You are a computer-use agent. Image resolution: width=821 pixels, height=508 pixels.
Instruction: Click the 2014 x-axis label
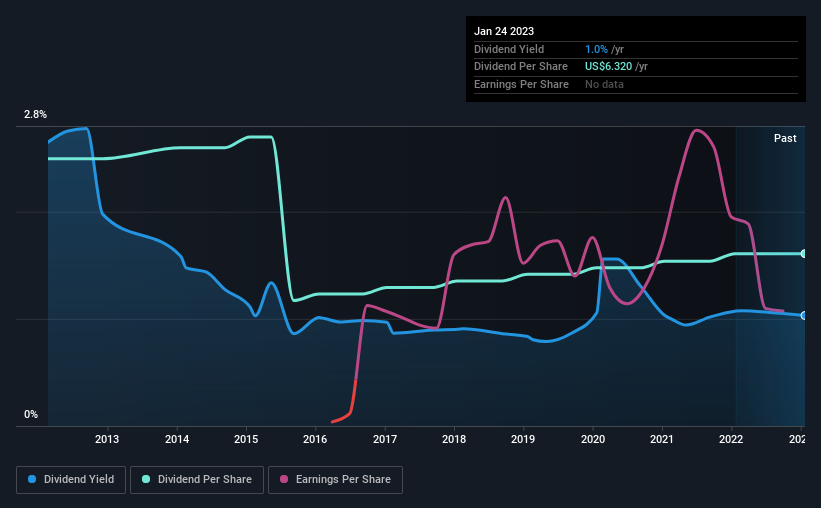(x=177, y=439)
